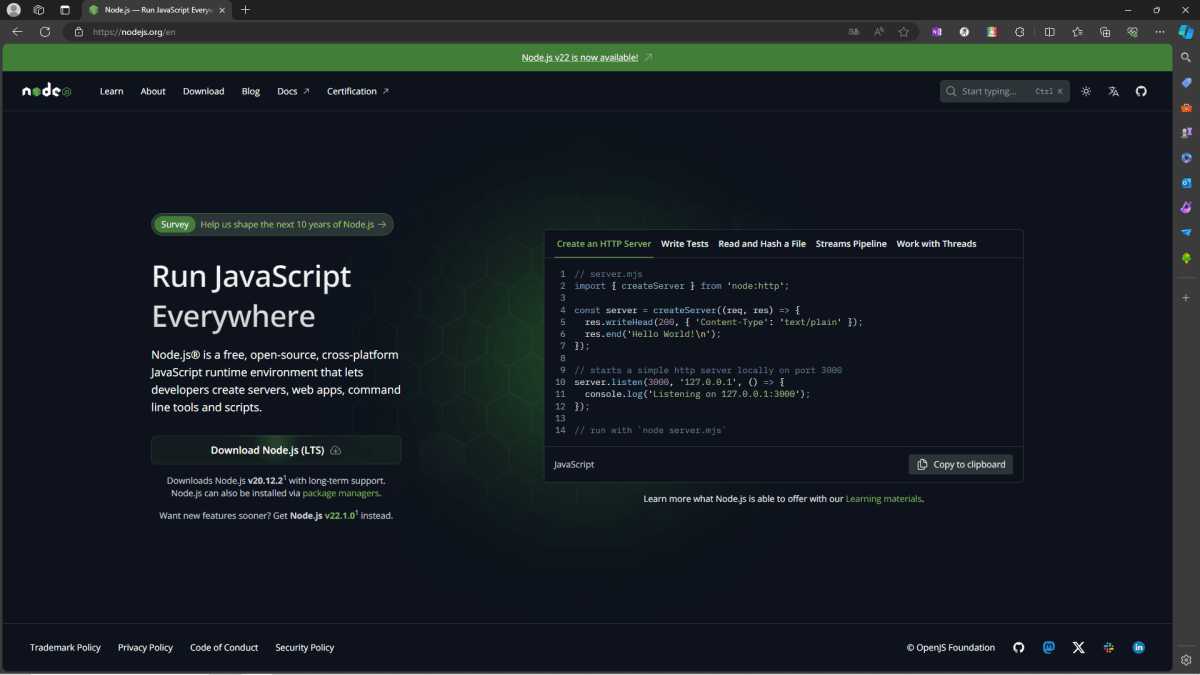Click the sidebar search icon
Screen dimensions: 1200x675
pyautogui.click(x=1186, y=58)
